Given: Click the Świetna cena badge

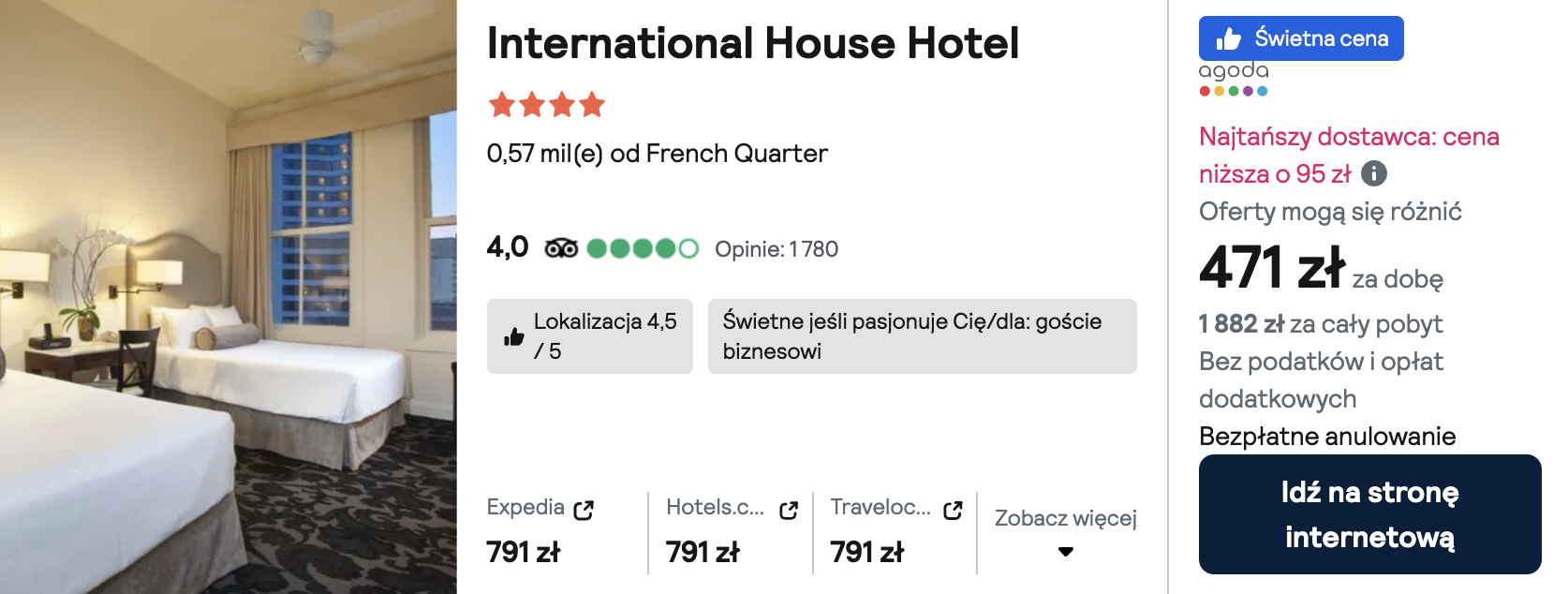Looking at the screenshot, I should coord(1301,38).
